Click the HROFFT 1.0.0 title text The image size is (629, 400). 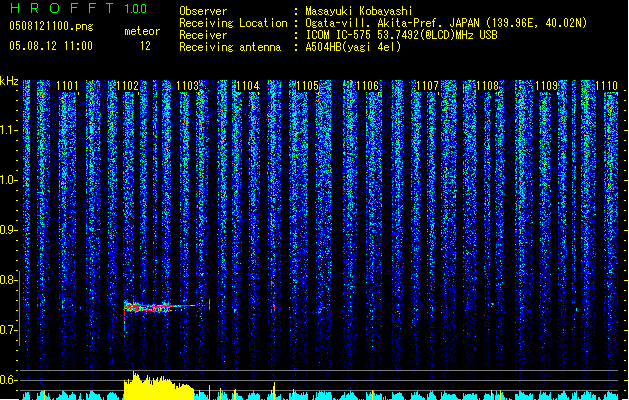(78, 8)
